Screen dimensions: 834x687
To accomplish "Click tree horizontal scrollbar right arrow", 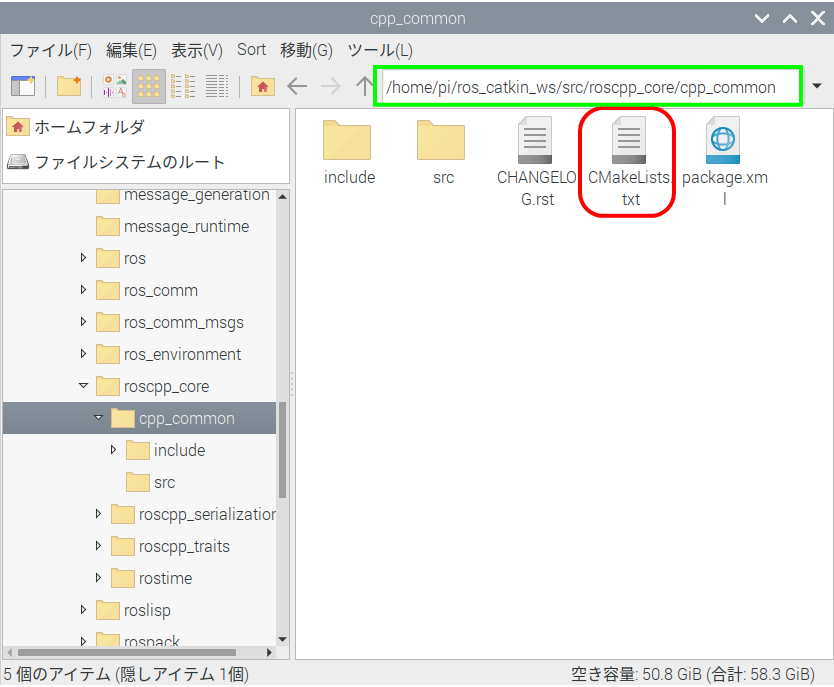I will (x=270, y=652).
